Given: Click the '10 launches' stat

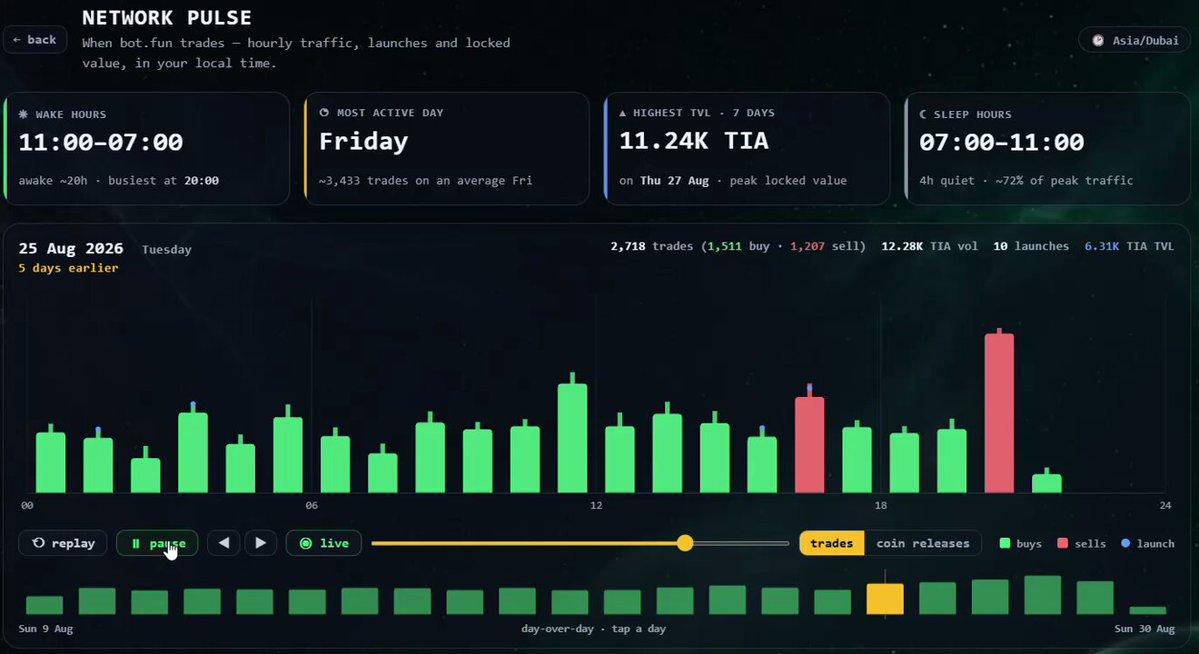Looking at the screenshot, I should coord(1031,246).
